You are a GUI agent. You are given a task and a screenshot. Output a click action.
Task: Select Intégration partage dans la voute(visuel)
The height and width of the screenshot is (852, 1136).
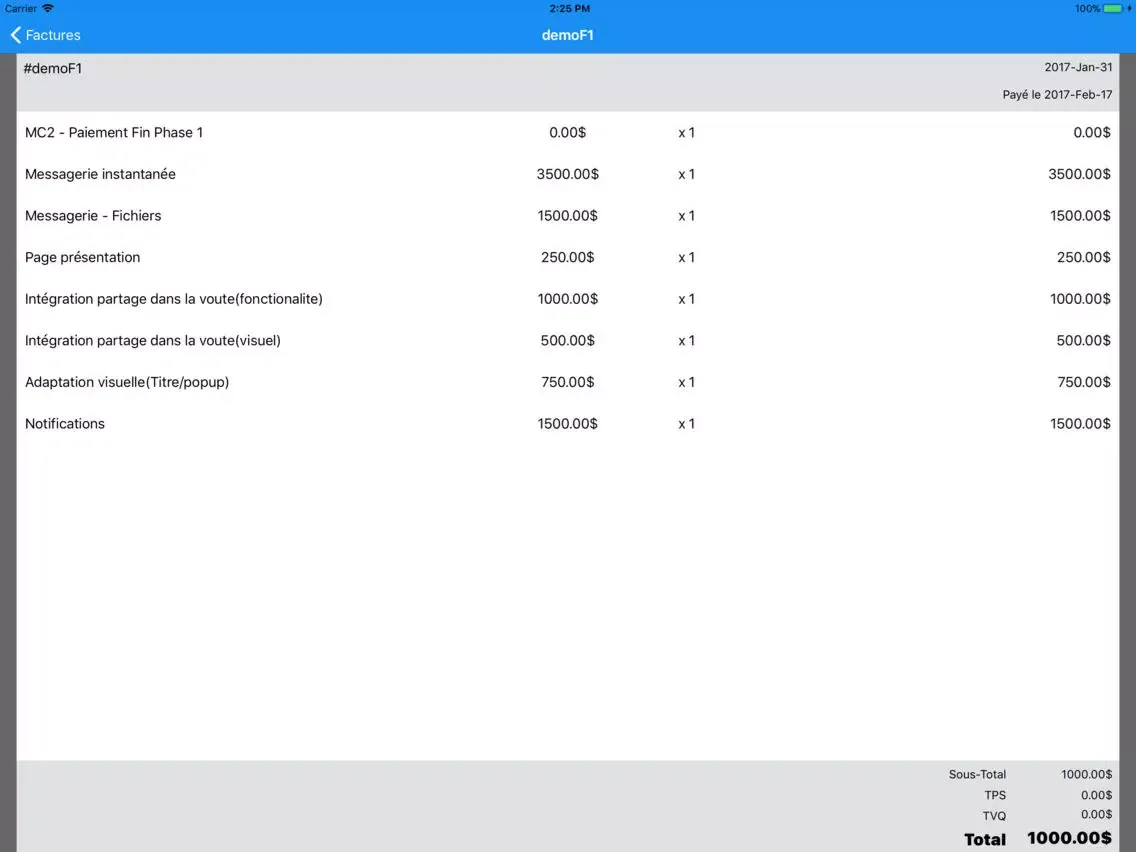click(x=153, y=340)
